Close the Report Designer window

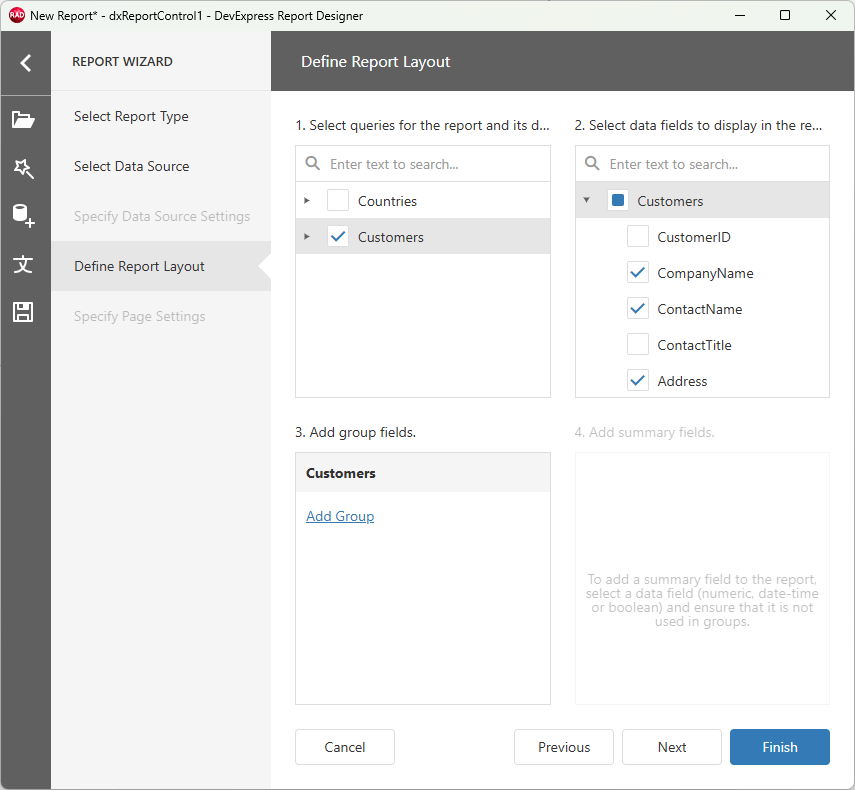[x=830, y=15]
